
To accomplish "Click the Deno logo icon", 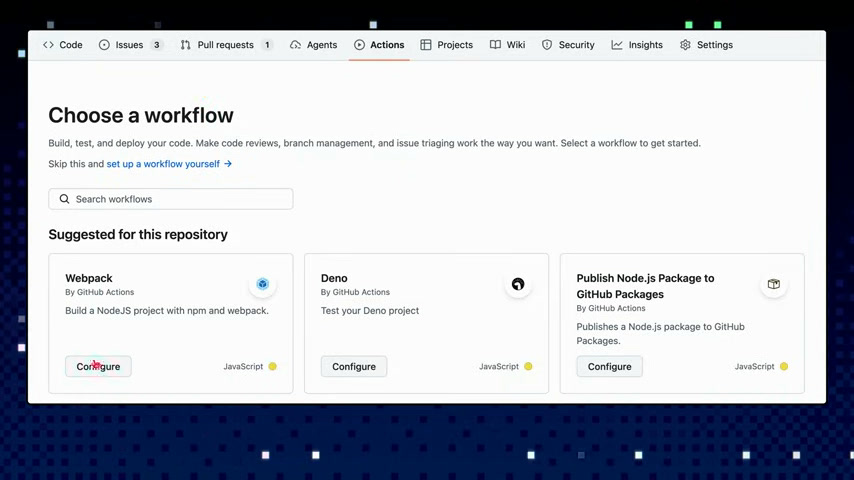I will 518,284.
